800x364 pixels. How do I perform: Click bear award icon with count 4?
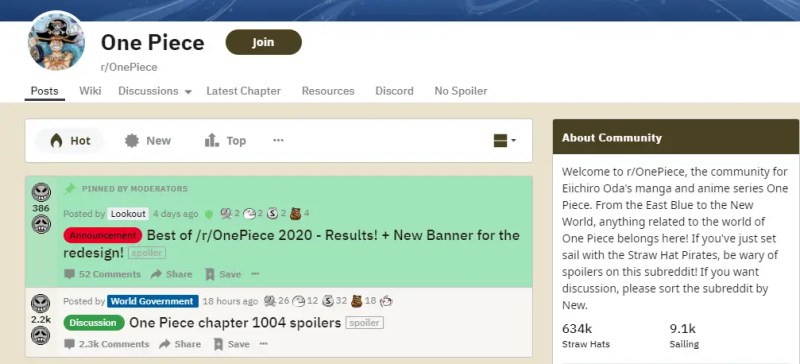pos(296,214)
